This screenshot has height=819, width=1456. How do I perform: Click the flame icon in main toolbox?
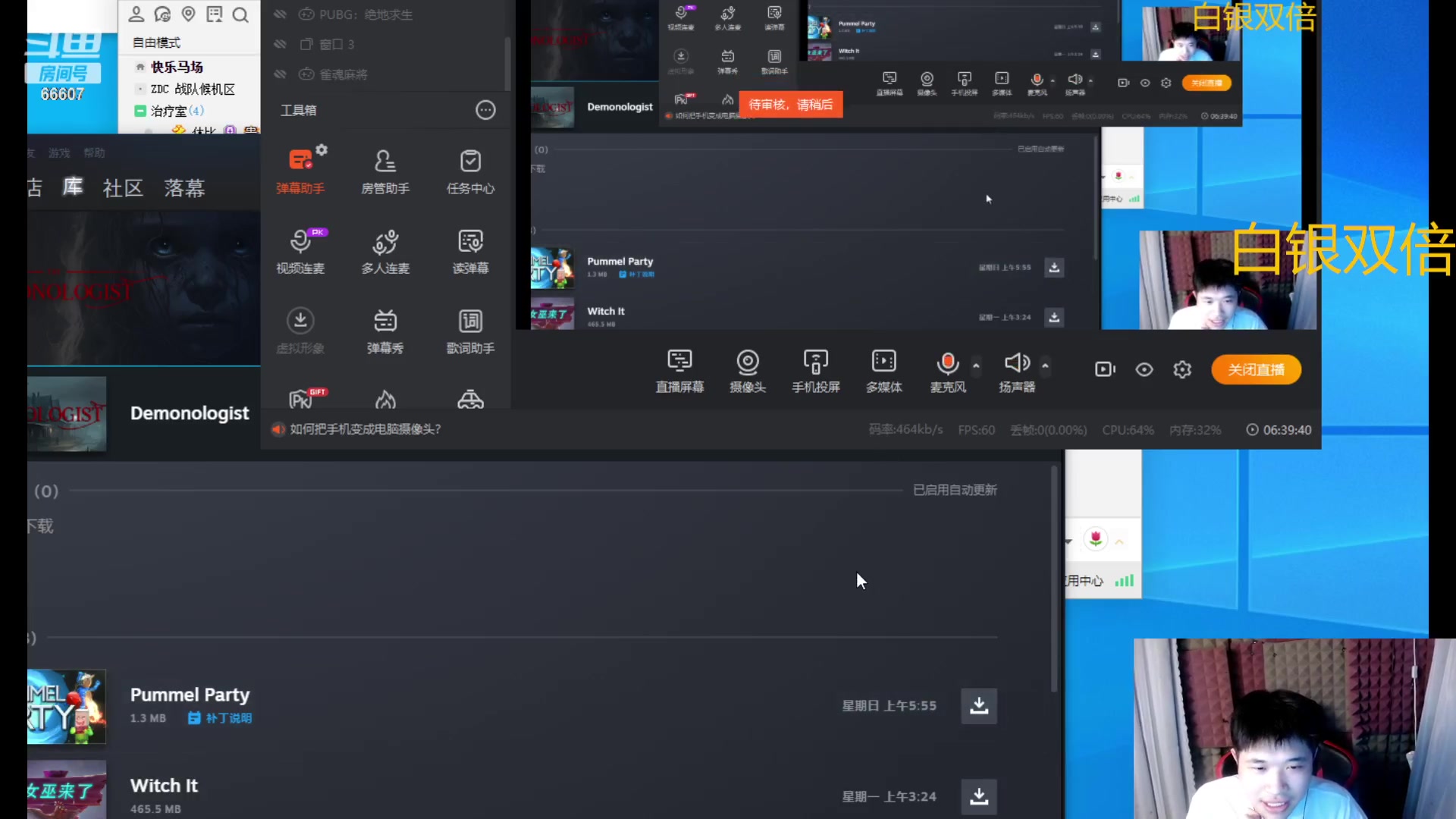385,399
